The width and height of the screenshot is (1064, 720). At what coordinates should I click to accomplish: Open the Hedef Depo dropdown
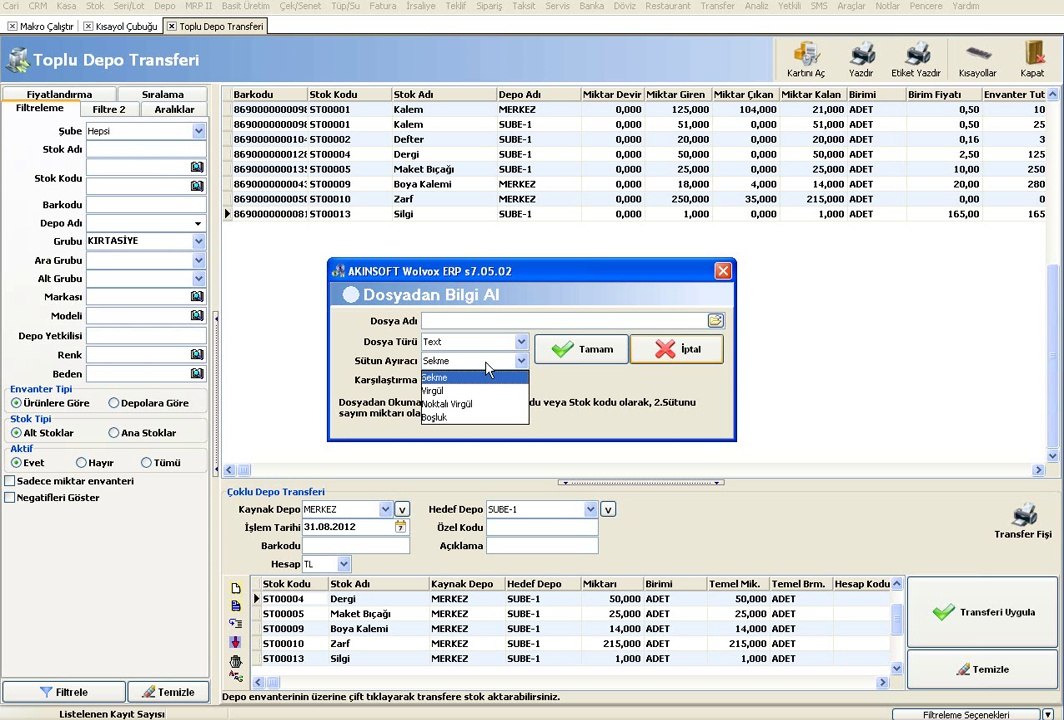(x=590, y=509)
